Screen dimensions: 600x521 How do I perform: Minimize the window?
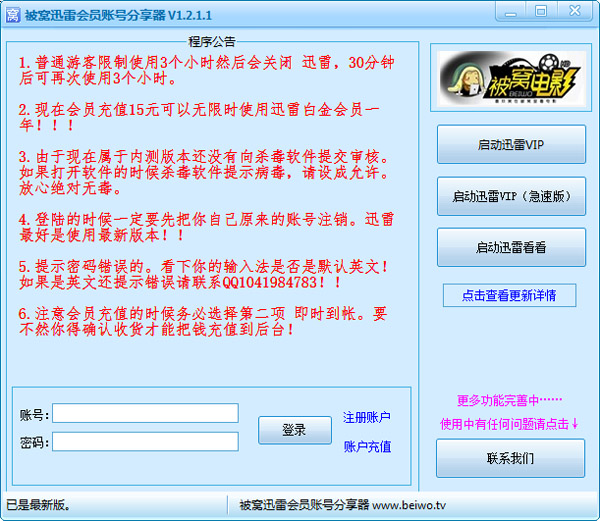(x=510, y=12)
